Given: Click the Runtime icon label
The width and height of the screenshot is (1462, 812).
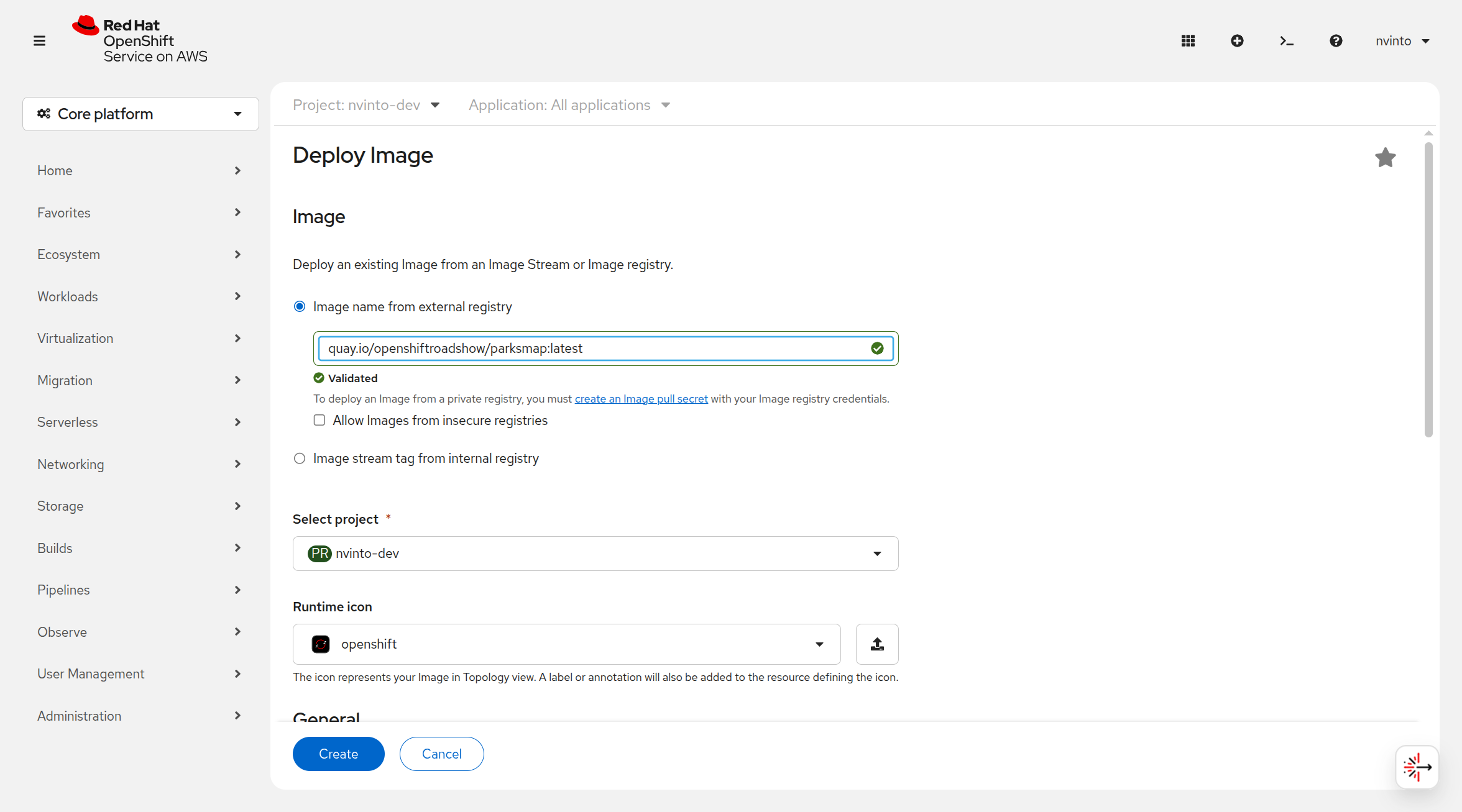Looking at the screenshot, I should pos(333,607).
